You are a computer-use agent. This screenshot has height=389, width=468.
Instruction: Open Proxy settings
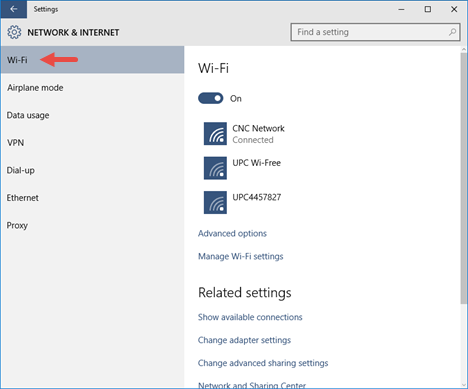pos(92,225)
